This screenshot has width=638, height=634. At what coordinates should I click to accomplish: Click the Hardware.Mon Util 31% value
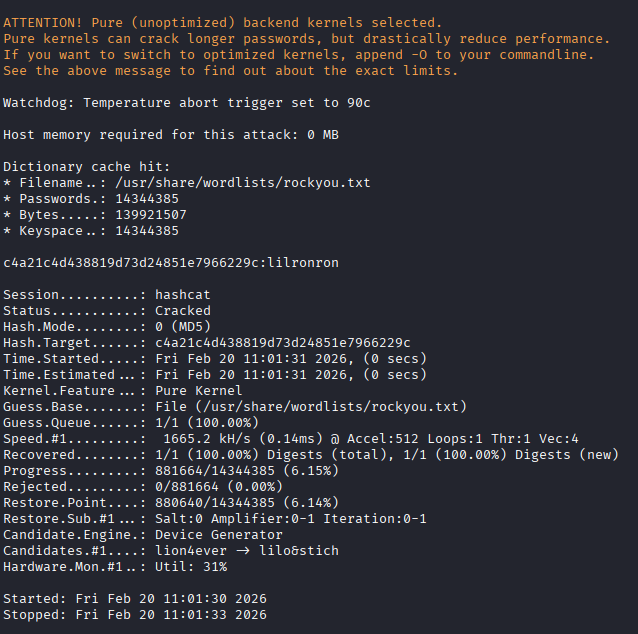point(190,567)
